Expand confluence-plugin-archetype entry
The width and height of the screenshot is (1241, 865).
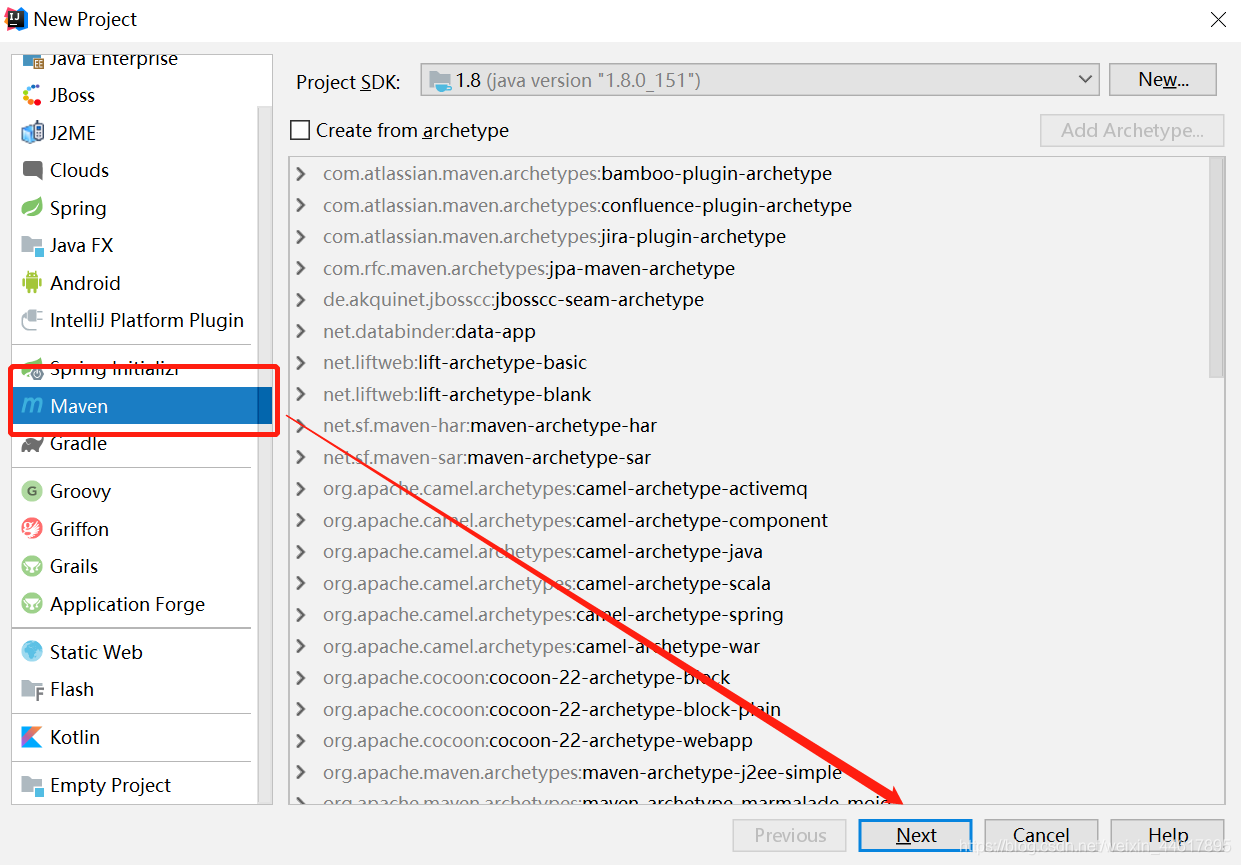[x=301, y=206]
